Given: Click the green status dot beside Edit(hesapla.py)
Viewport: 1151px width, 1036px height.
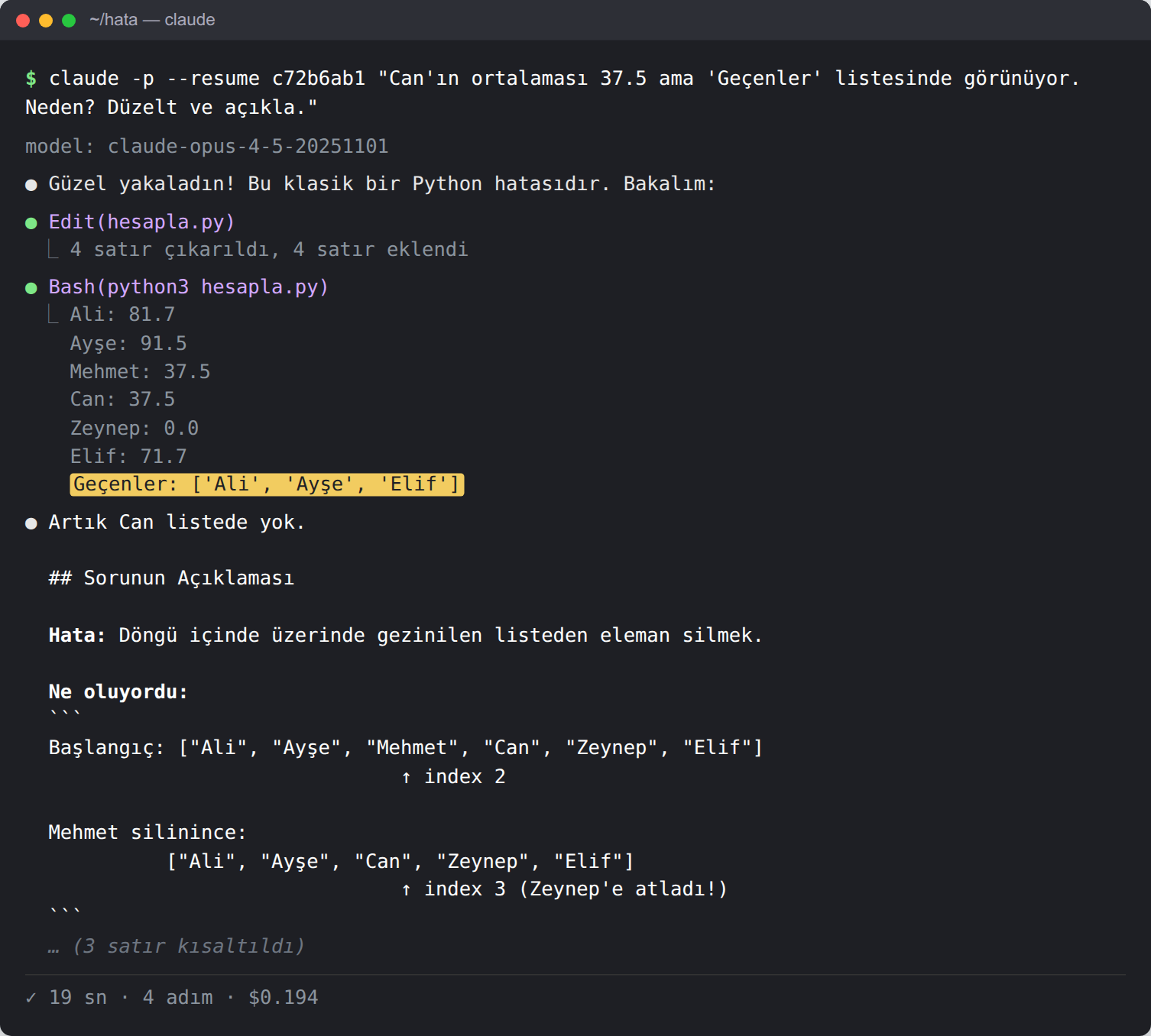Looking at the screenshot, I should 31,223.
